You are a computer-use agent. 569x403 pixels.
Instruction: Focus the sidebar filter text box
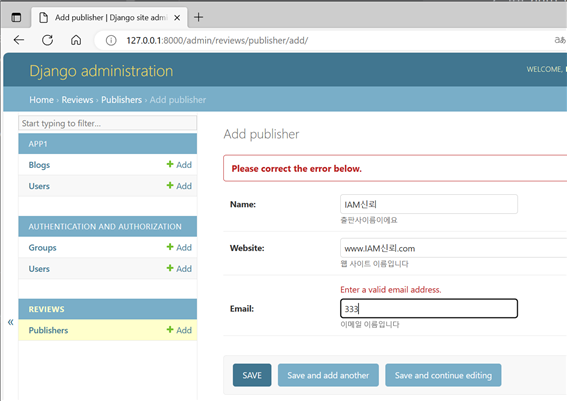point(107,123)
